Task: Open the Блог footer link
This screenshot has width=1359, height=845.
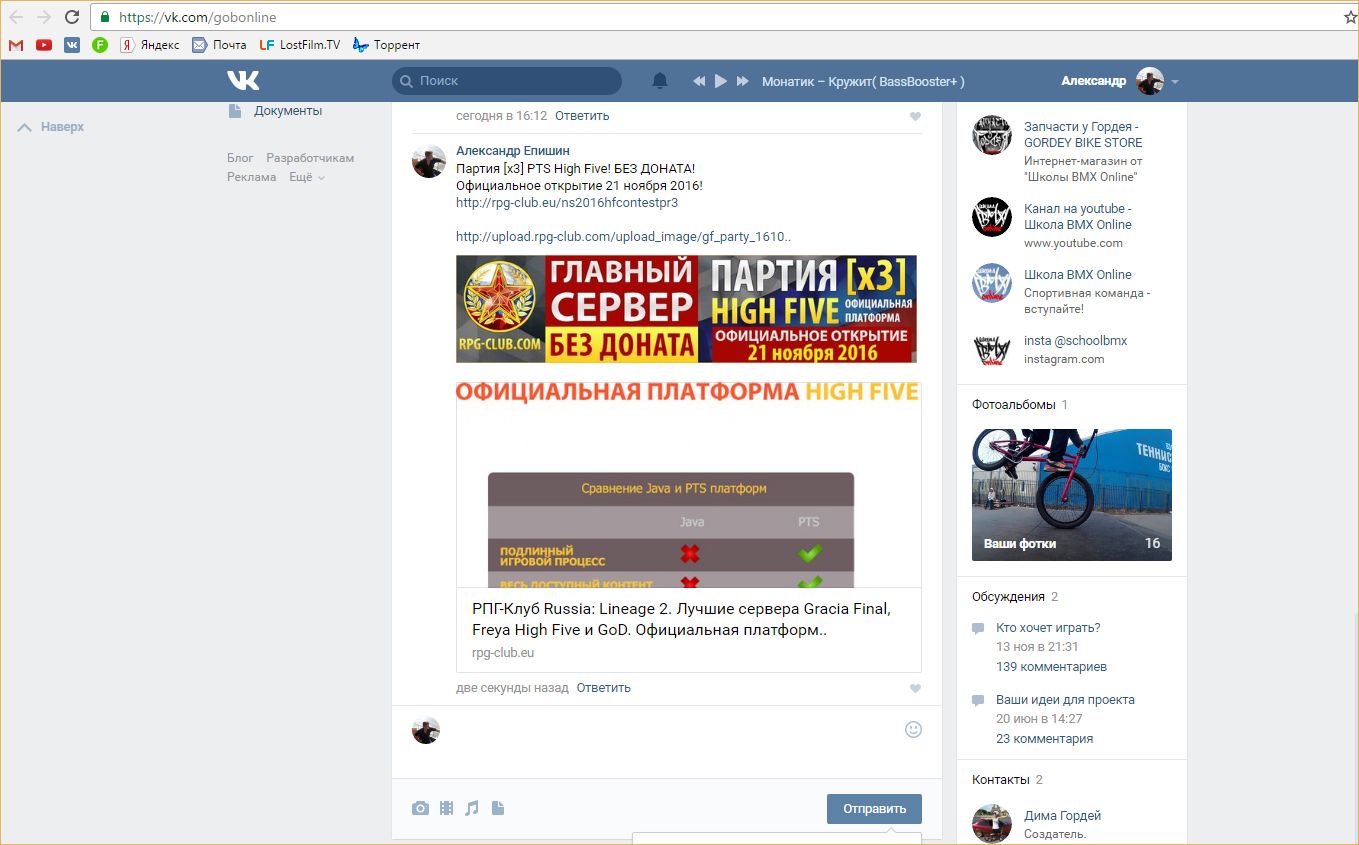Action: pyautogui.click(x=240, y=158)
